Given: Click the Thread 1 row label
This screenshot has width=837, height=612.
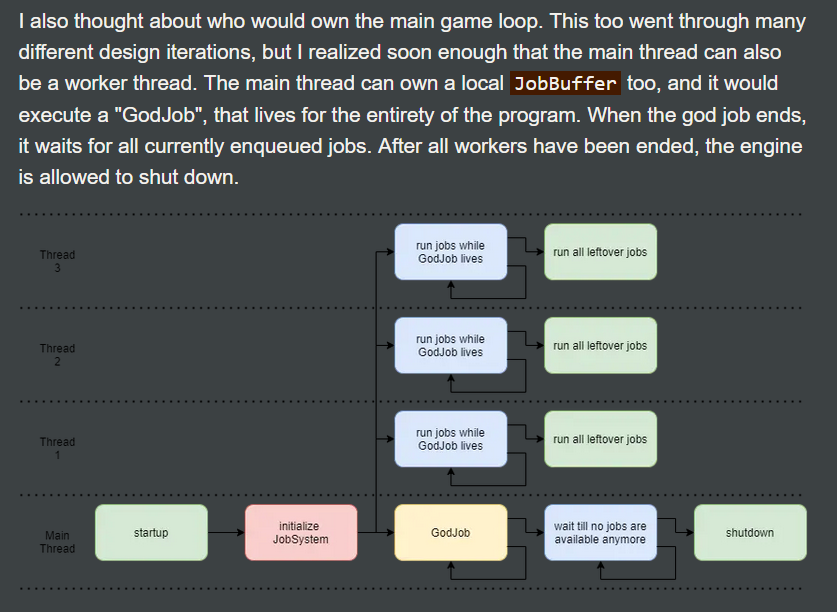Looking at the screenshot, I should tap(57, 448).
